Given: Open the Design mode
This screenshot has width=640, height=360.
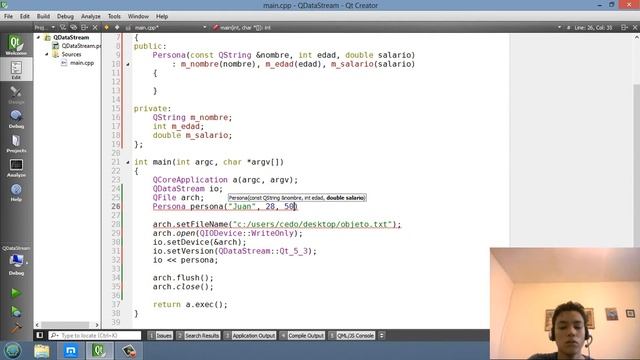Looking at the screenshot, I should pos(16,94).
